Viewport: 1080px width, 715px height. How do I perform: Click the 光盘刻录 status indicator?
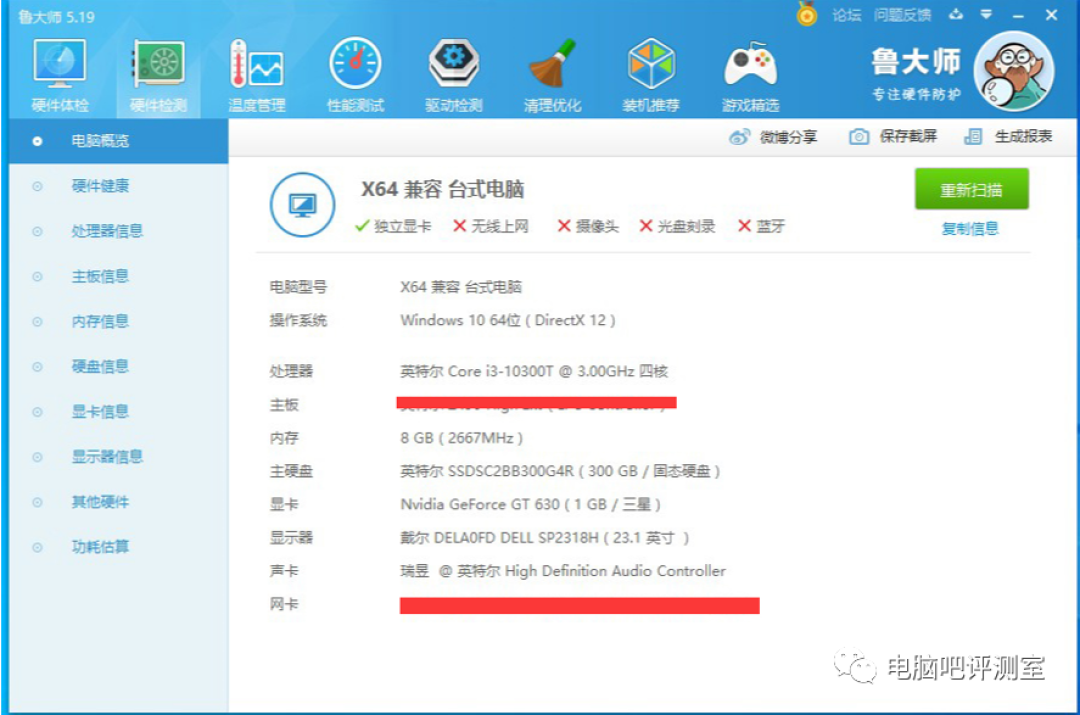[677, 226]
